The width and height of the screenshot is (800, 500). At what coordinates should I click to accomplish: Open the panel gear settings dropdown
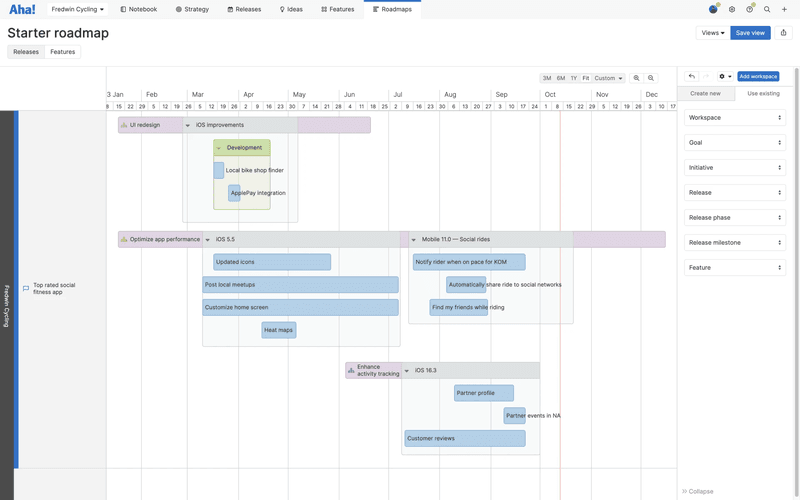725,77
